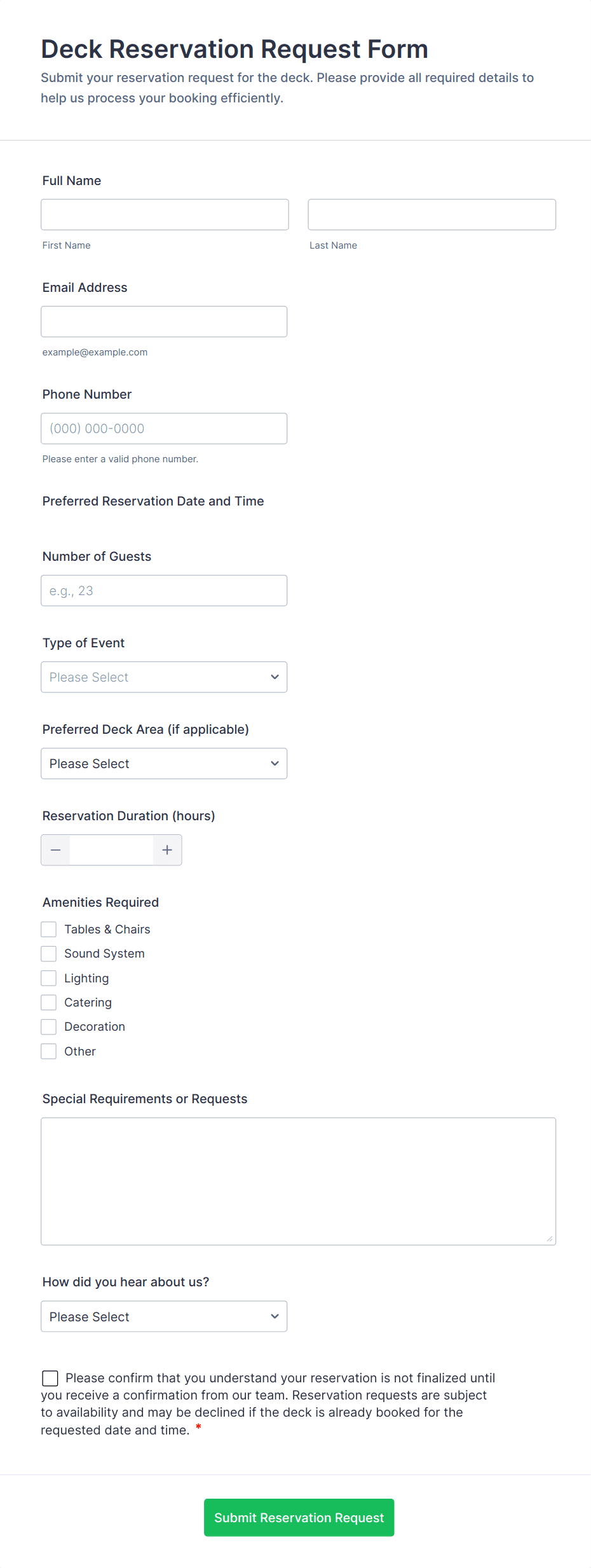Image resolution: width=591 pixels, height=1568 pixels.
Task: Click the Special Requirements text area
Action: tap(298, 1181)
